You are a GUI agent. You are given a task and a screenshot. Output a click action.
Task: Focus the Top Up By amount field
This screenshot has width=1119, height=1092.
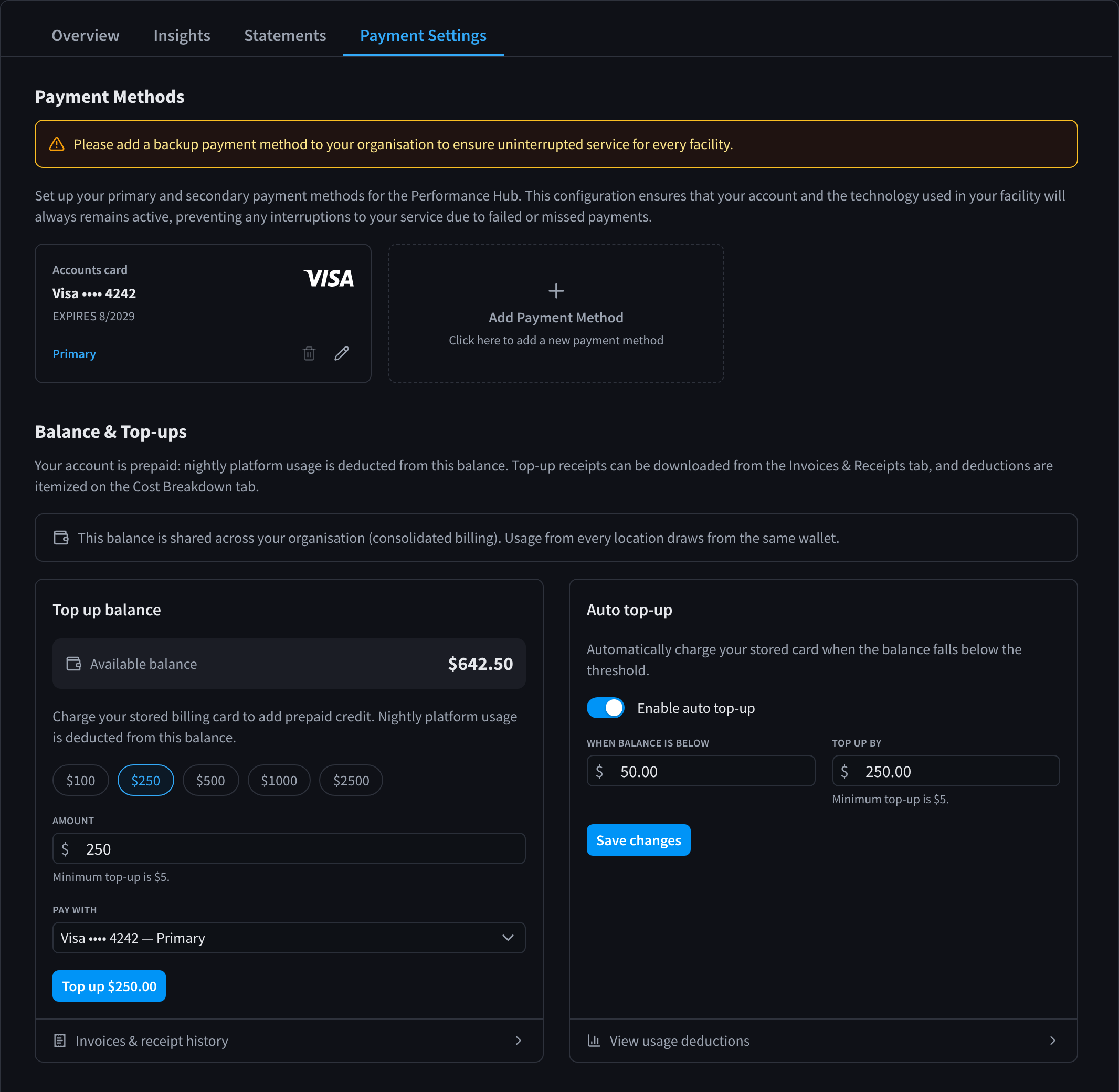pyautogui.click(x=946, y=771)
